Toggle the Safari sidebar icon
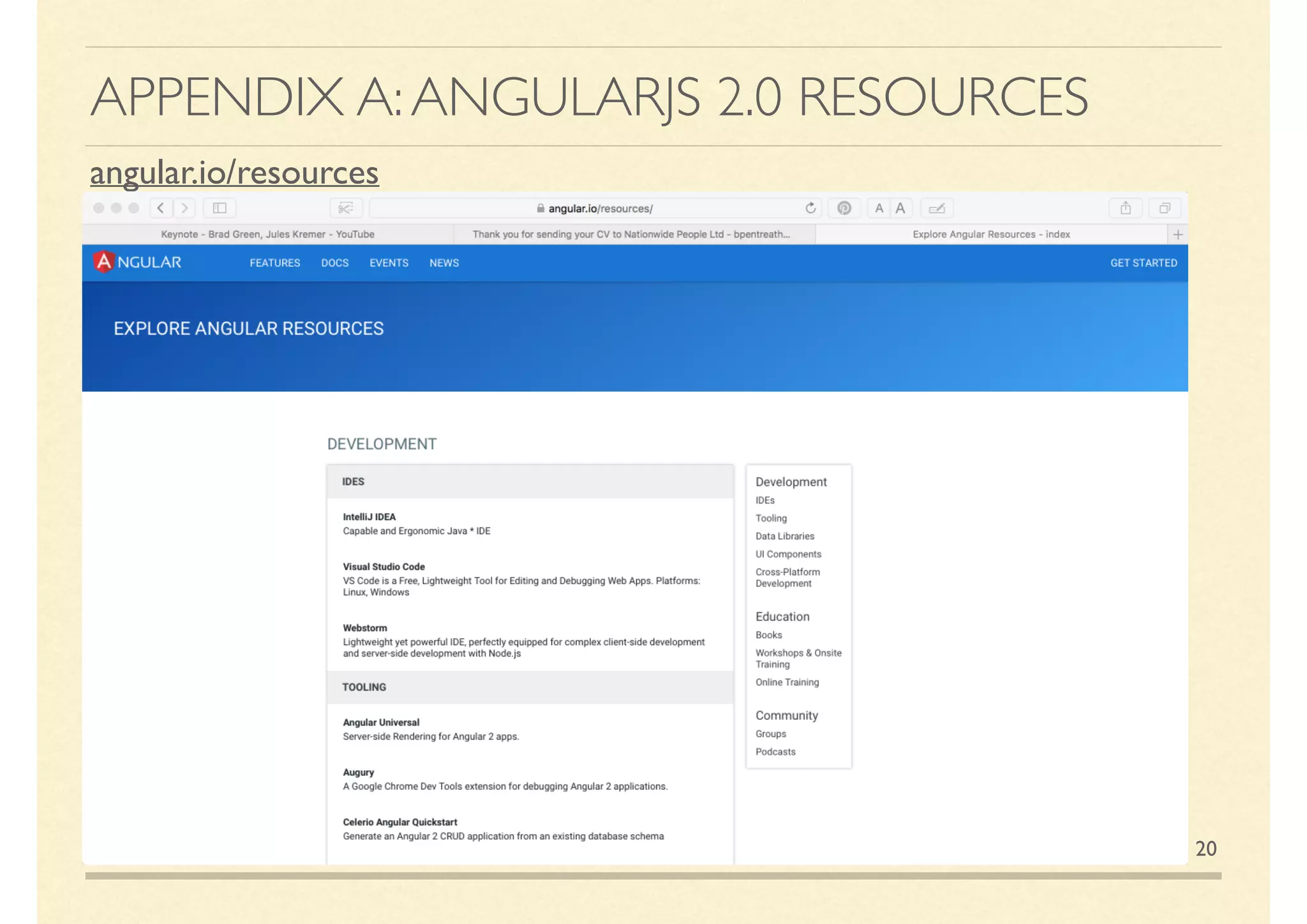Viewport: 1307px width, 924px height. pos(220,208)
